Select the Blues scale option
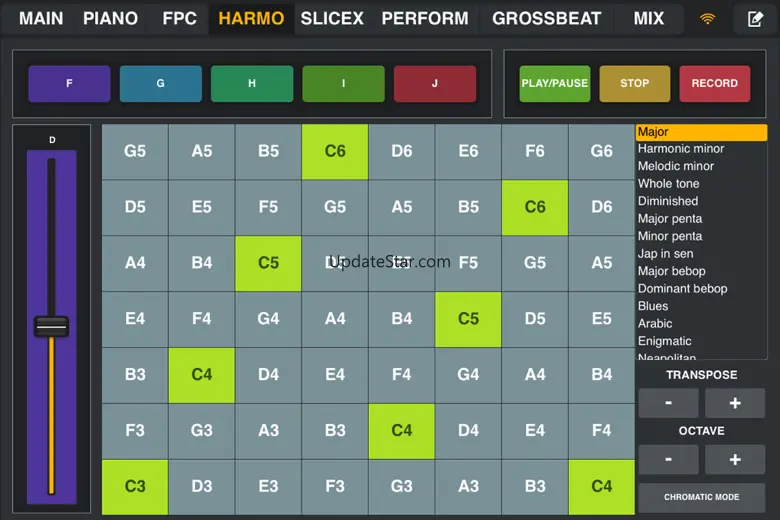 click(x=653, y=306)
